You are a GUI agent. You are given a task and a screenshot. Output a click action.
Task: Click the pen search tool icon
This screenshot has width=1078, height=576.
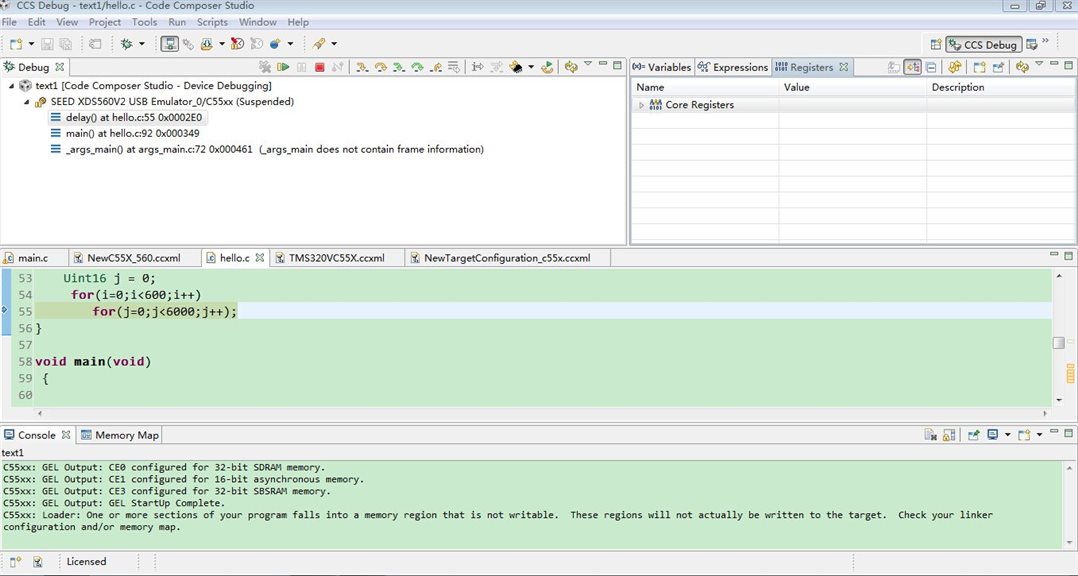(x=318, y=44)
